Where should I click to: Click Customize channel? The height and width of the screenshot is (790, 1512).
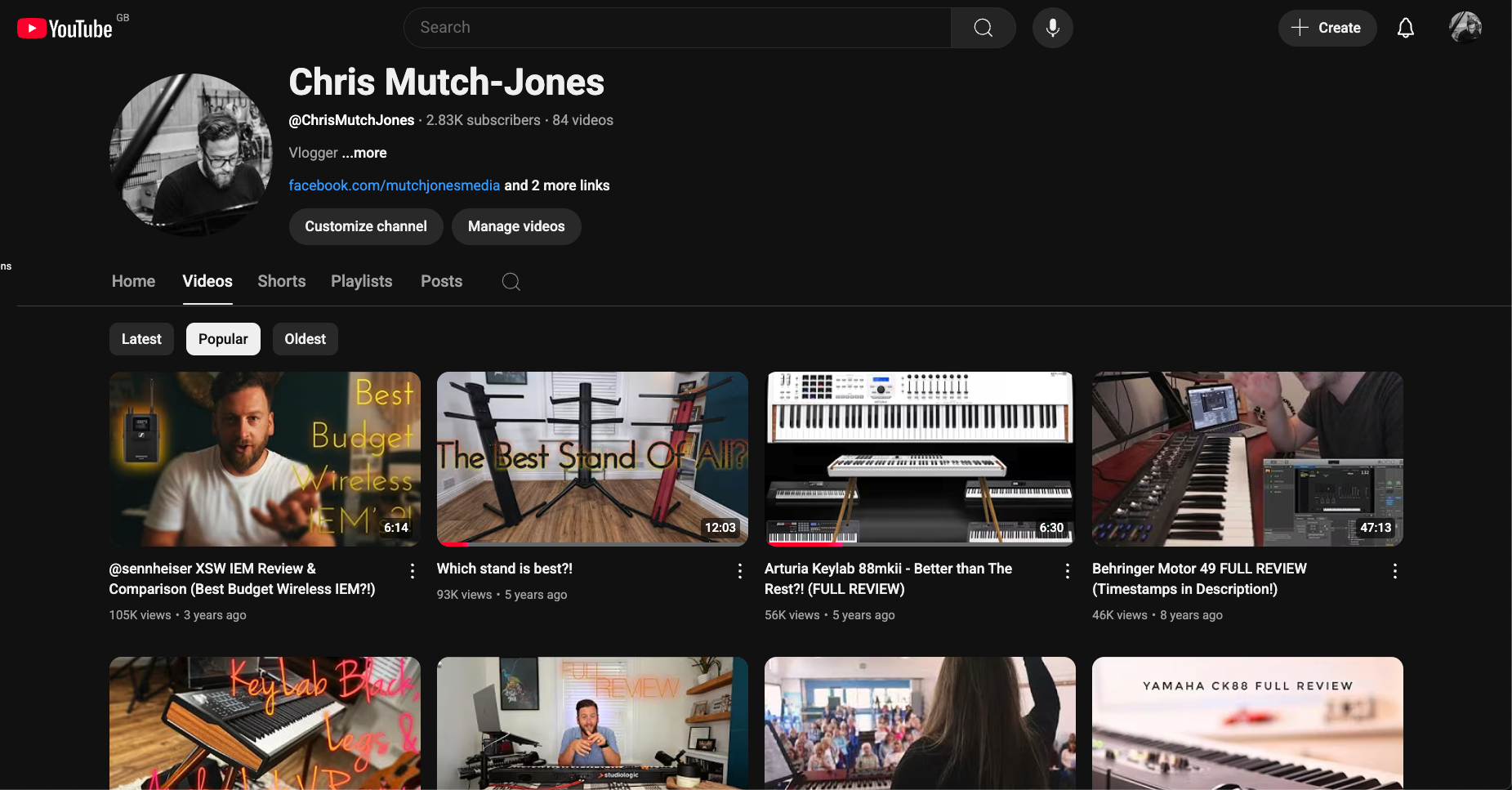click(x=366, y=226)
